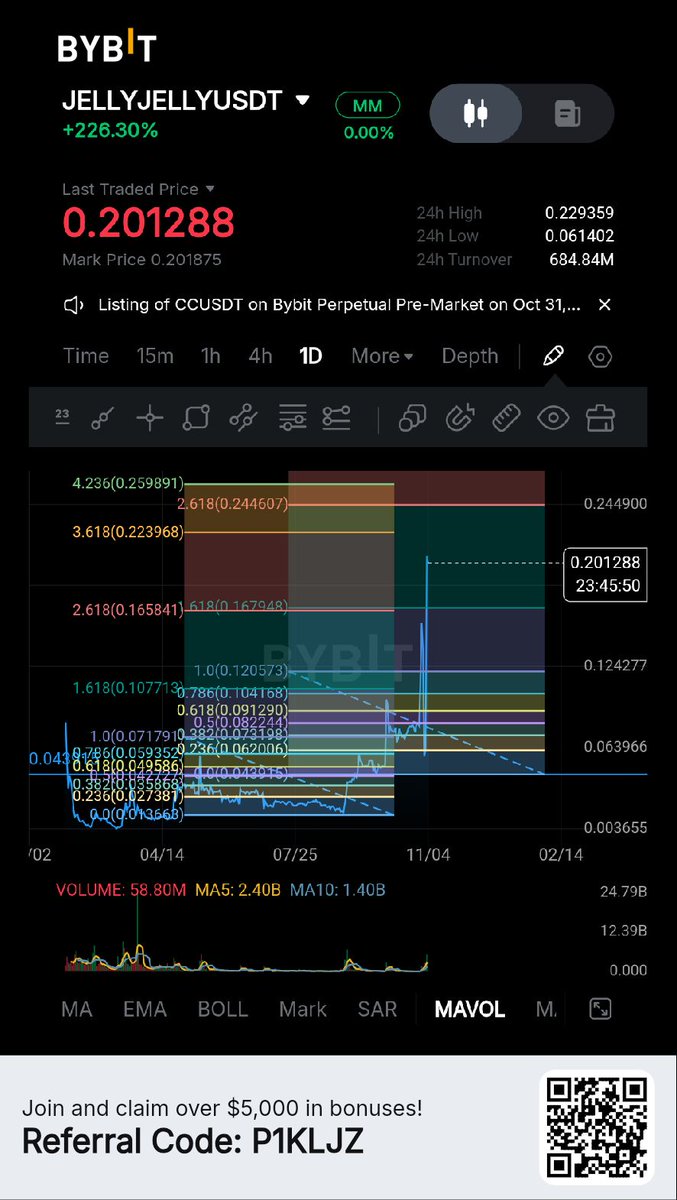Image resolution: width=677 pixels, height=1200 pixels.
Task: Select the crosshair line tool
Action: 149,418
